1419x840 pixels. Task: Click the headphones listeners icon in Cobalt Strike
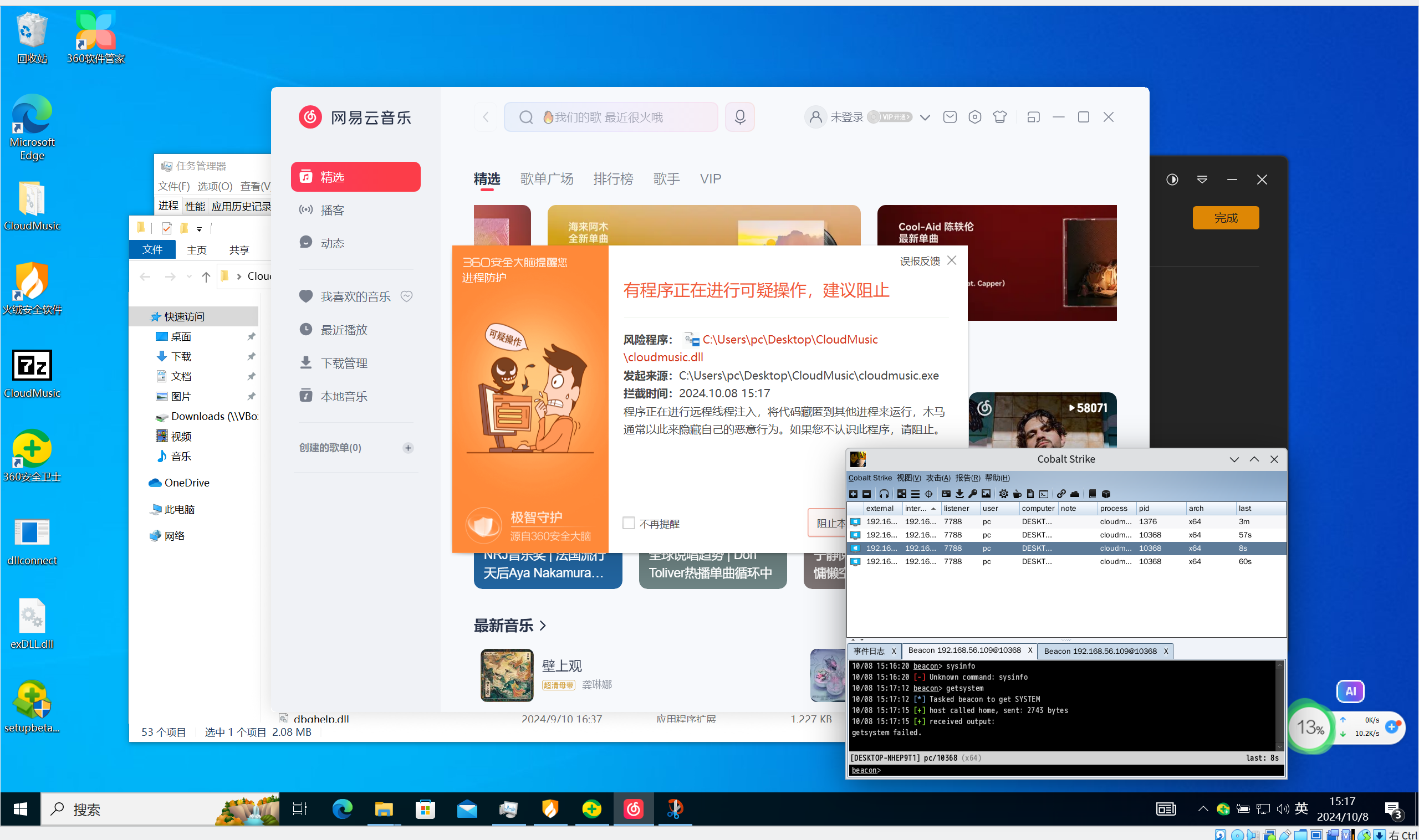884,494
